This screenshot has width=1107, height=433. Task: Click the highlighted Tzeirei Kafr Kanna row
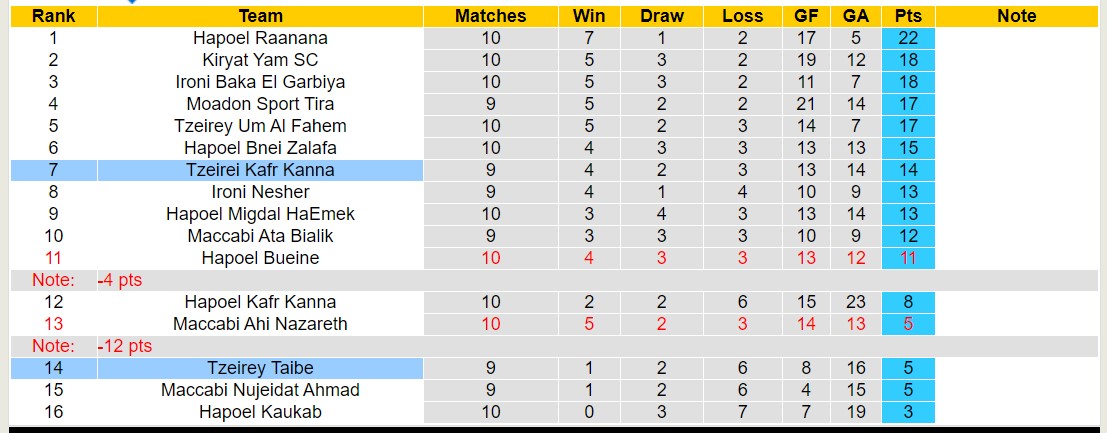tap(260, 170)
